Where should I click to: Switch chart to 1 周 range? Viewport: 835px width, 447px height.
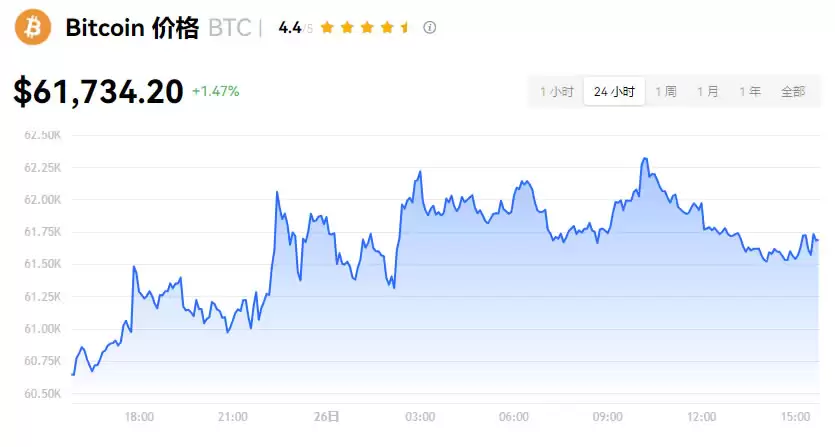pos(666,91)
